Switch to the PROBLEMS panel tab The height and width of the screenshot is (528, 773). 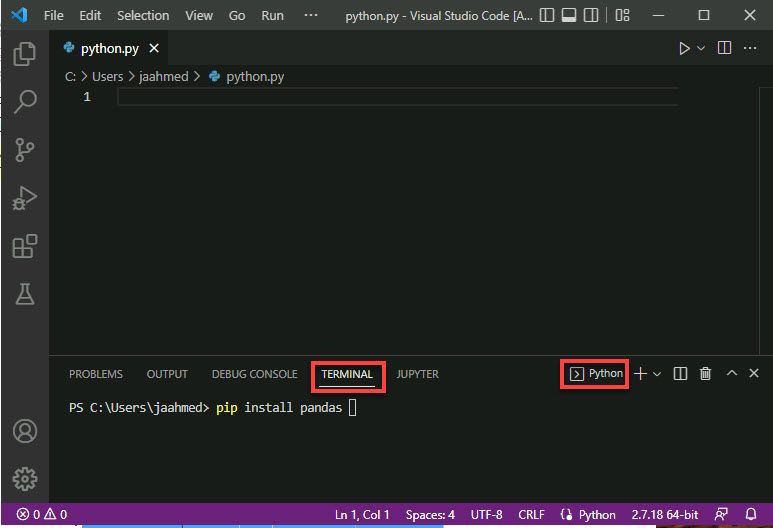[x=96, y=374]
